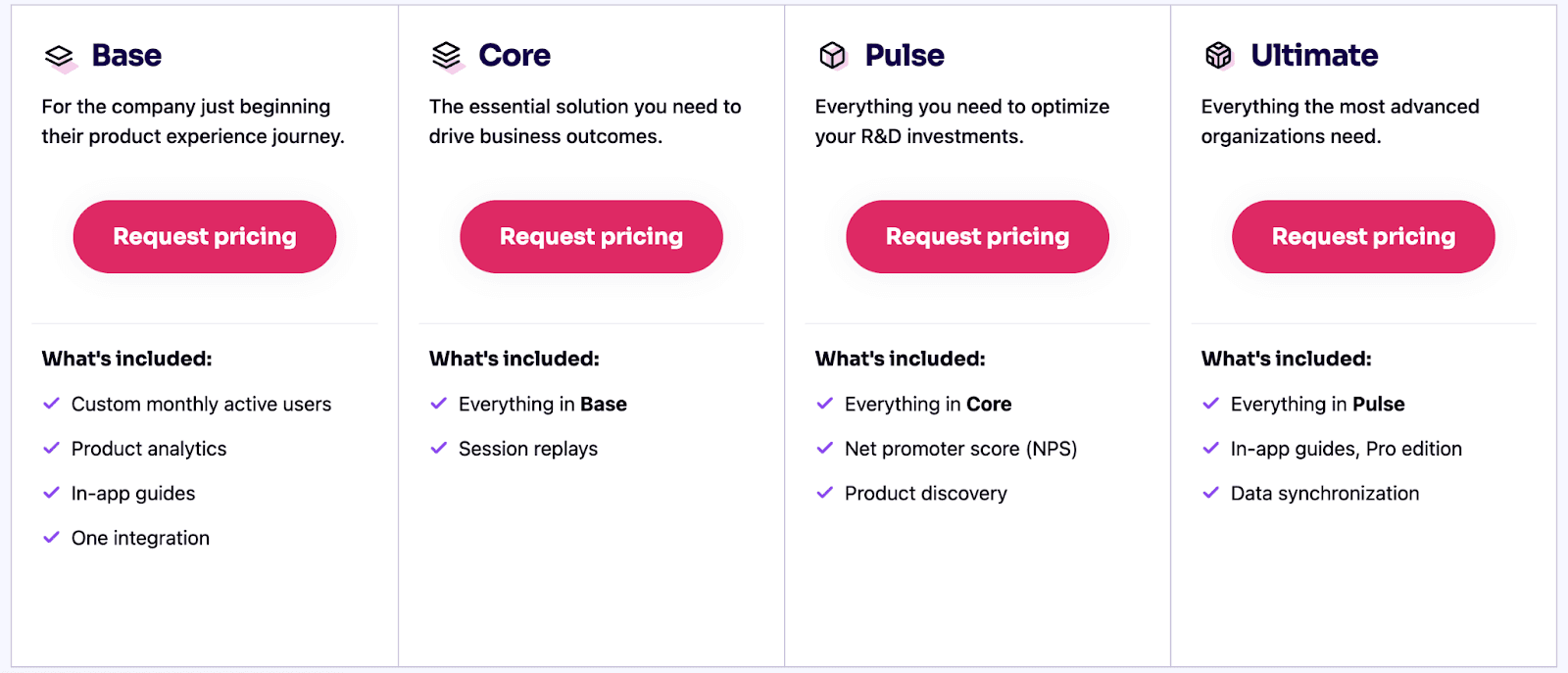Click 'Everything in Pulse' feature text

[x=1317, y=404]
